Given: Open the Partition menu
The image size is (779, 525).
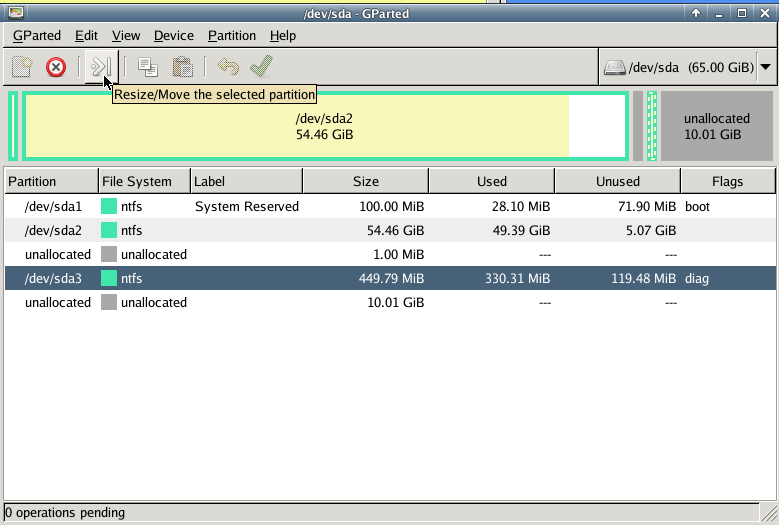Looking at the screenshot, I should [x=232, y=35].
